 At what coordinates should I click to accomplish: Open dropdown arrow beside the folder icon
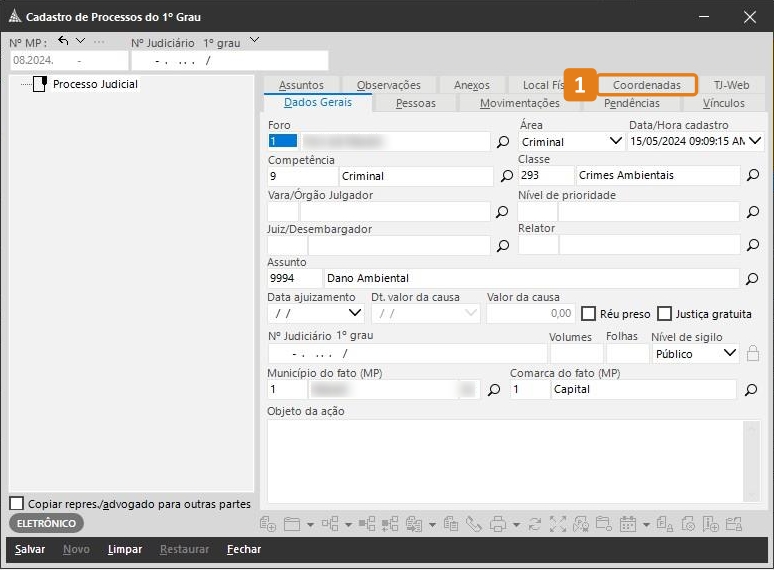310,525
